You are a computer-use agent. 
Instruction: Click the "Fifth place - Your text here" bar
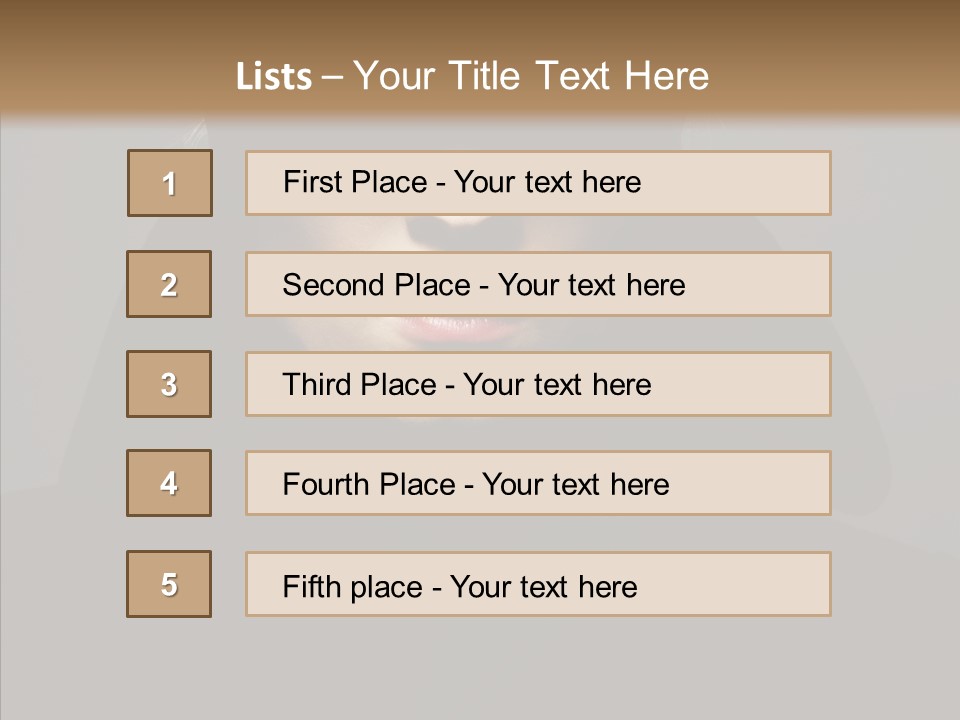tap(538, 584)
